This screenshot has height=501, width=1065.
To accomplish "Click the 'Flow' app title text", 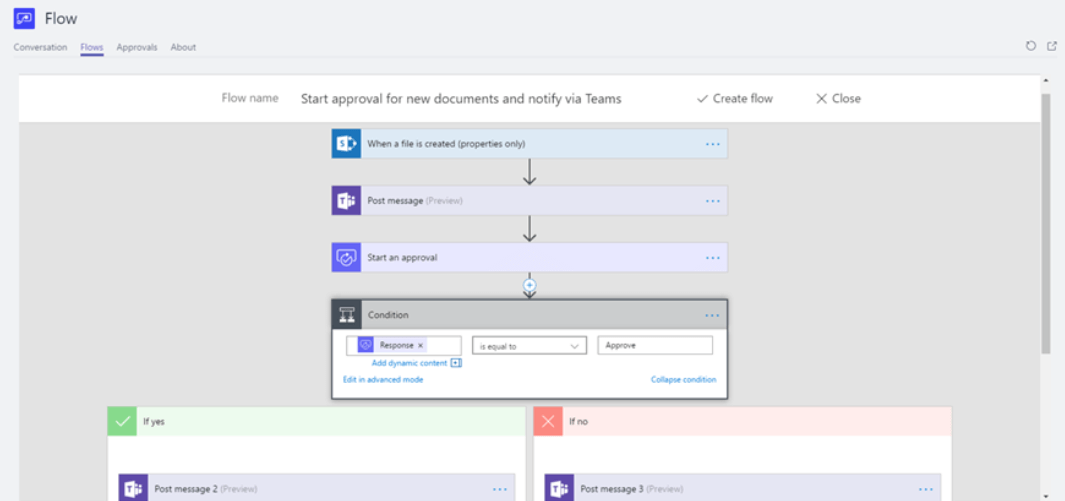I will tap(61, 19).
